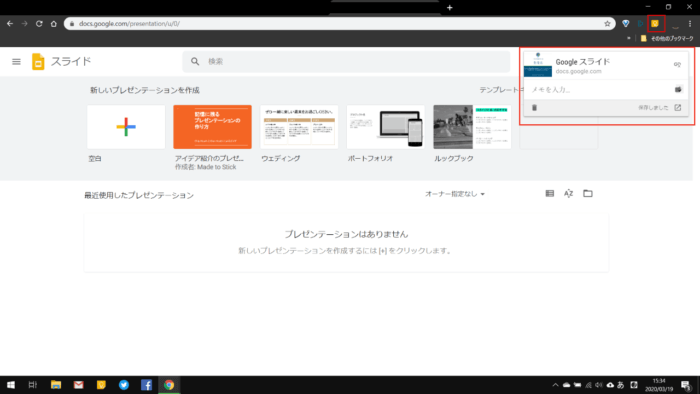Click the Bing extension icon

(x=640, y=24)
